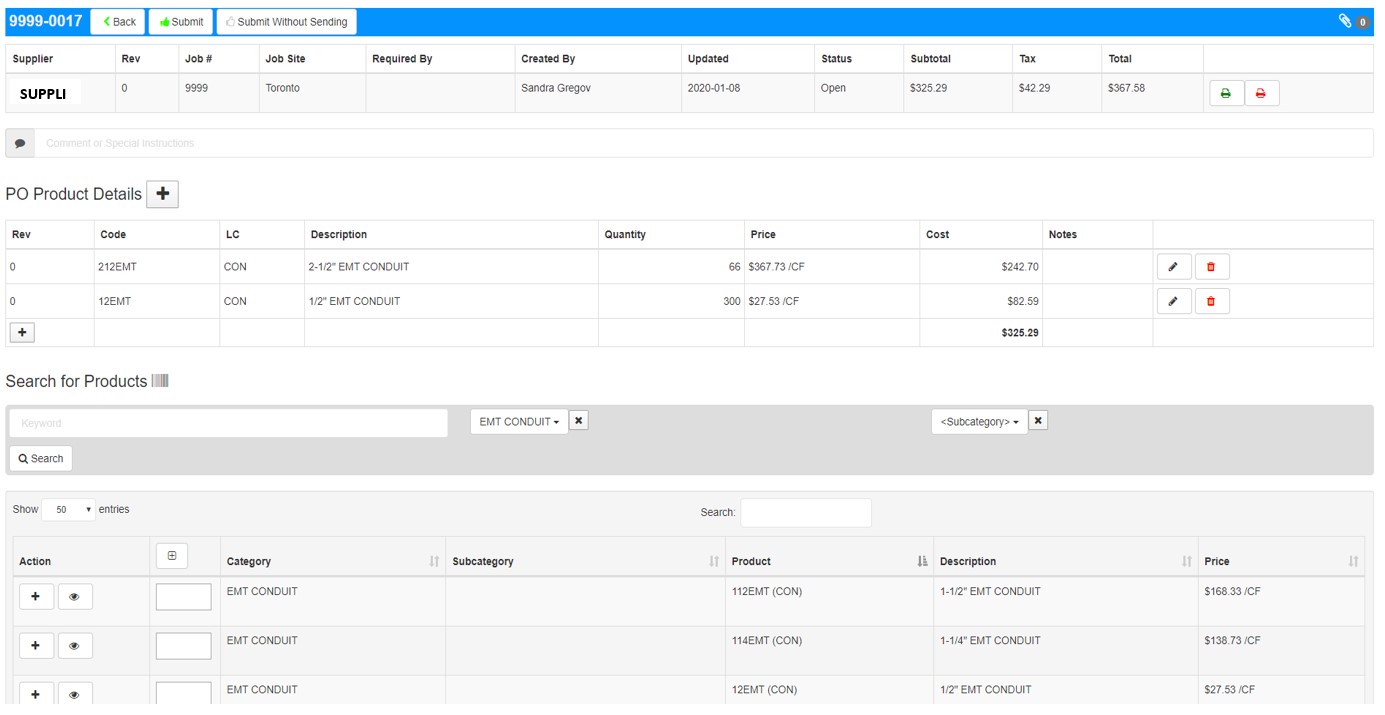Open attachments via the paperclip icon
The image size is (1385, 715).
pos(1346,21)
